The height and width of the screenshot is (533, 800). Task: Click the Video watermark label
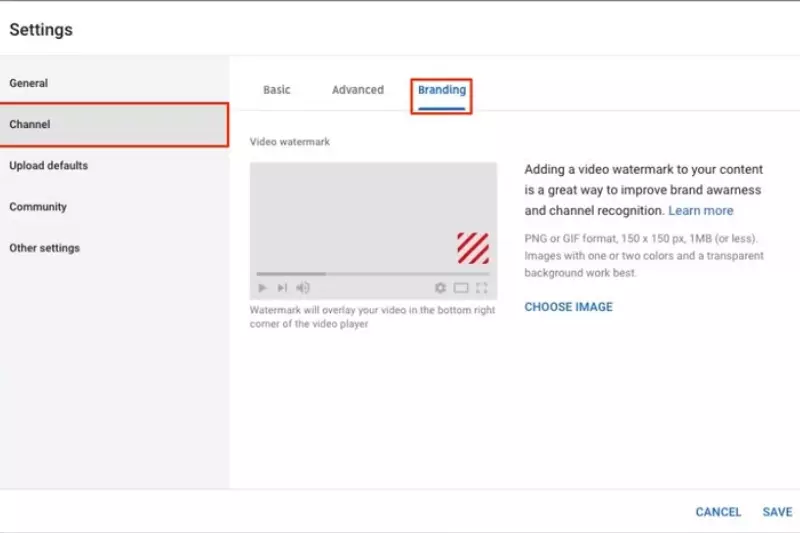click(x=290, y=142)
